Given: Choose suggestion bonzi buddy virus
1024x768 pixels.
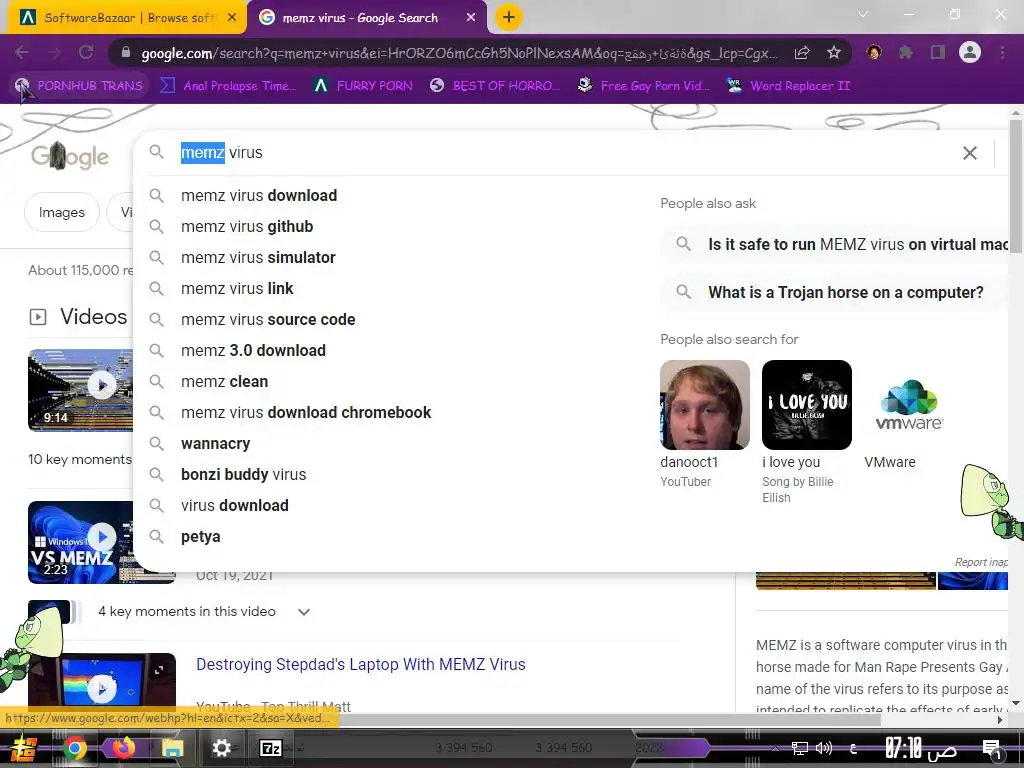Looking at the screenshot, I should pyautogui.click(x=243, y=475).
